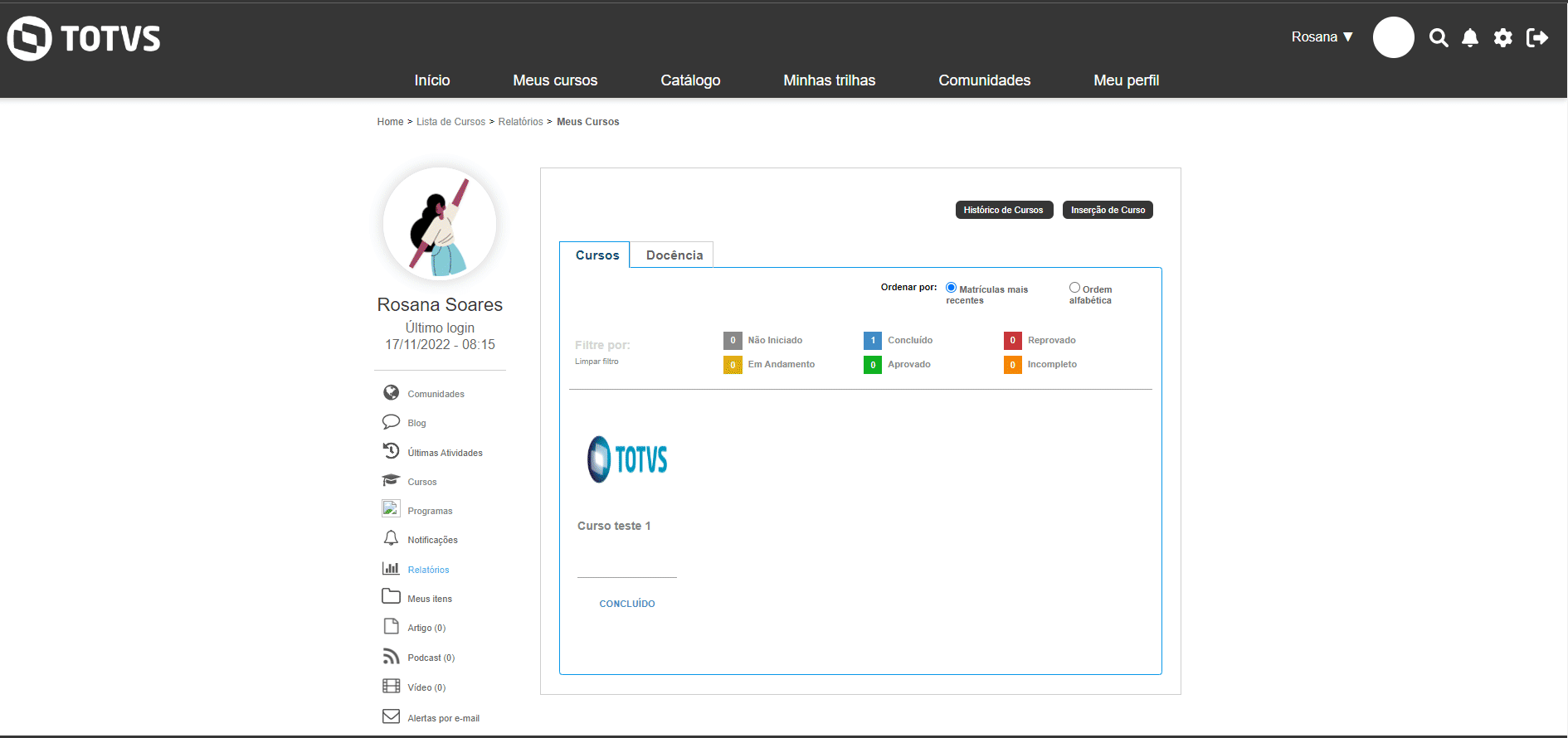1568x738 pixels.
Task: Click the Programas image icon
Action: [x=391, y=509]
